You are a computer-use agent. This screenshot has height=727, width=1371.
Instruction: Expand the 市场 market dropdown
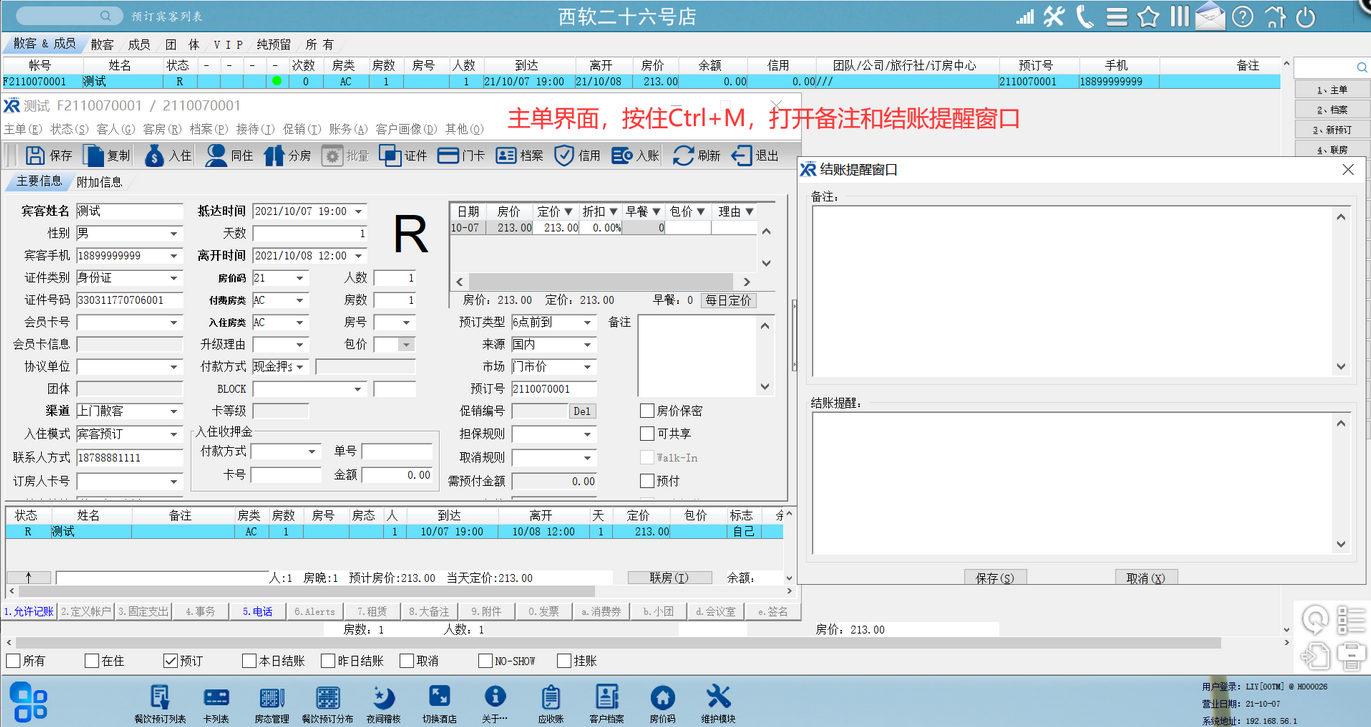tap(588, 366)
